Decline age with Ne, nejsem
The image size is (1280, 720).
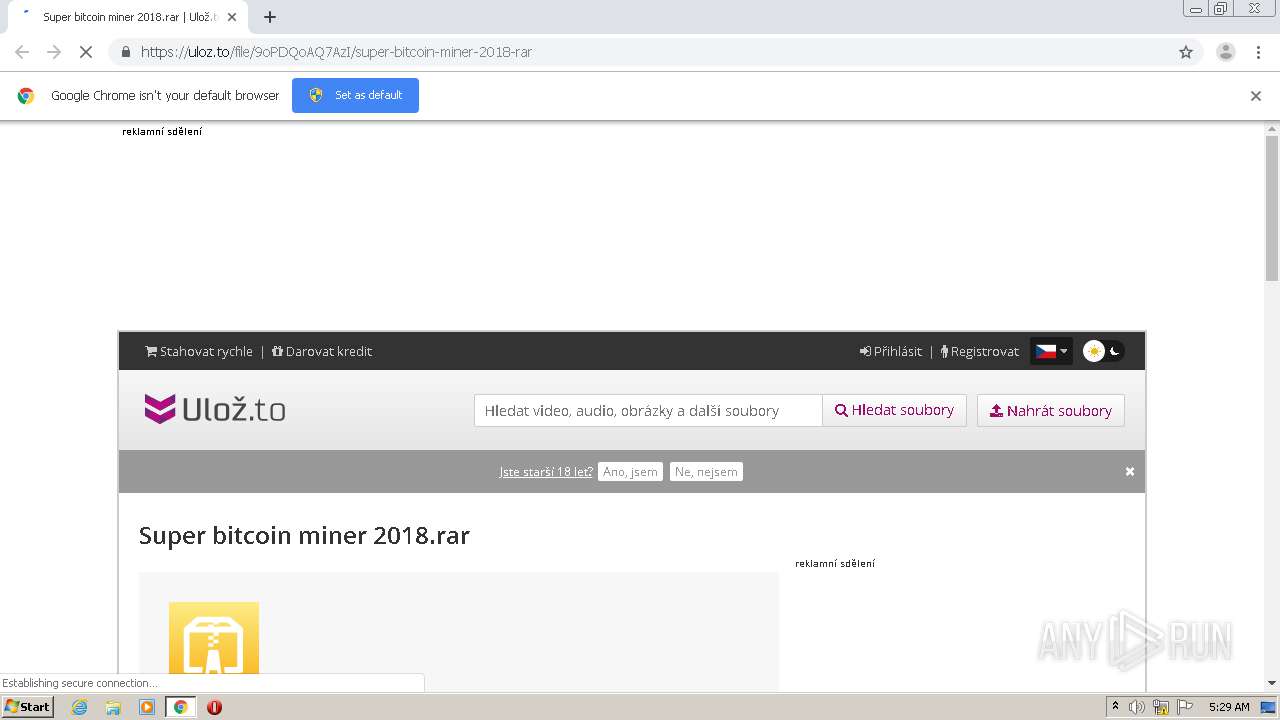tap(706, 472)
